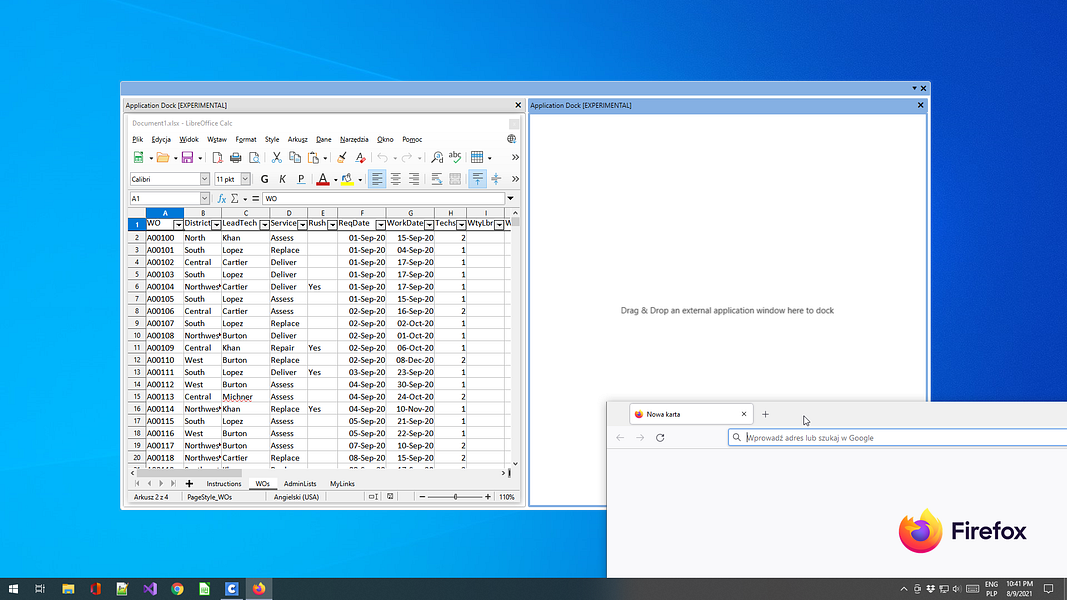
Task: Add a new sheet with plus button
Action: [189, 484]
